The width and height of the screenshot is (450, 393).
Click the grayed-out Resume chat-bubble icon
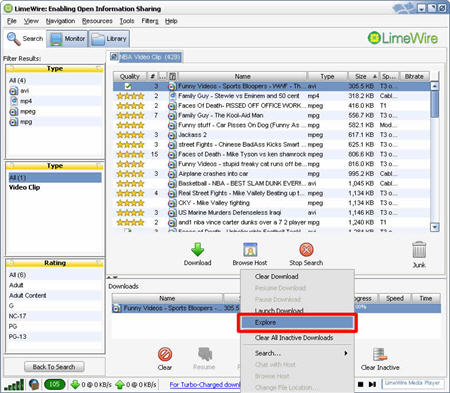coord(205,354)
